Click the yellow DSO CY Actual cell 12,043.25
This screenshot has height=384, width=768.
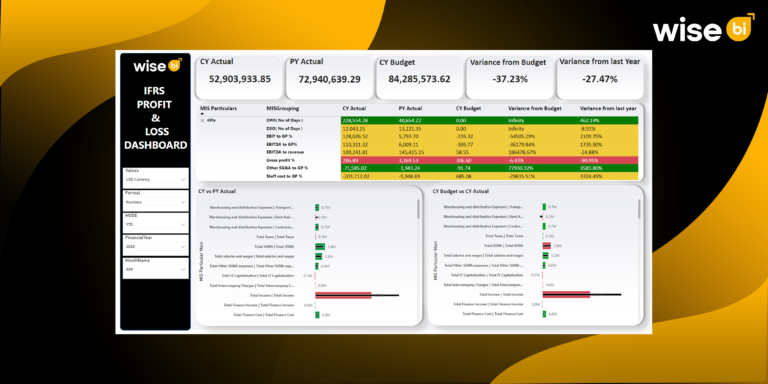369,128
